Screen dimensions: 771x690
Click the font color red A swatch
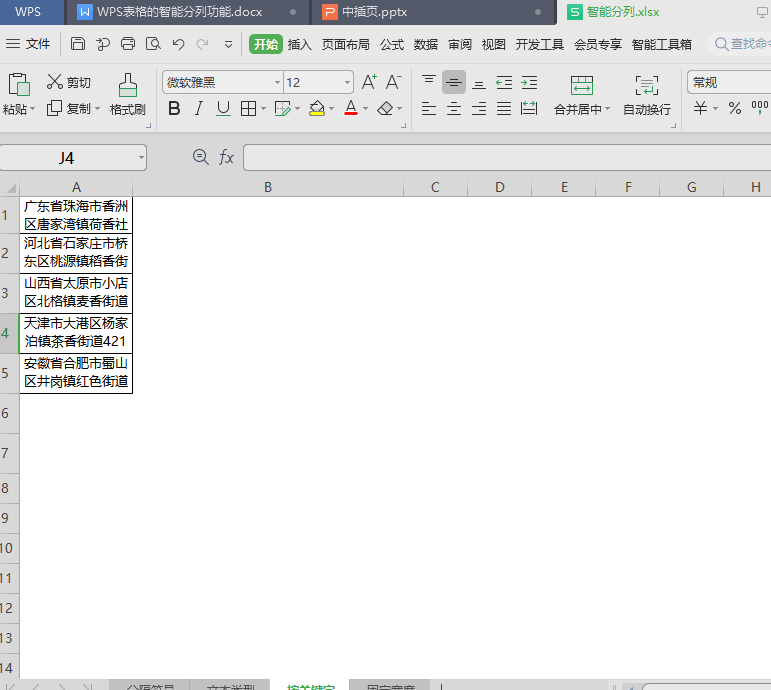pyautogui.click(x=350, y=108)
